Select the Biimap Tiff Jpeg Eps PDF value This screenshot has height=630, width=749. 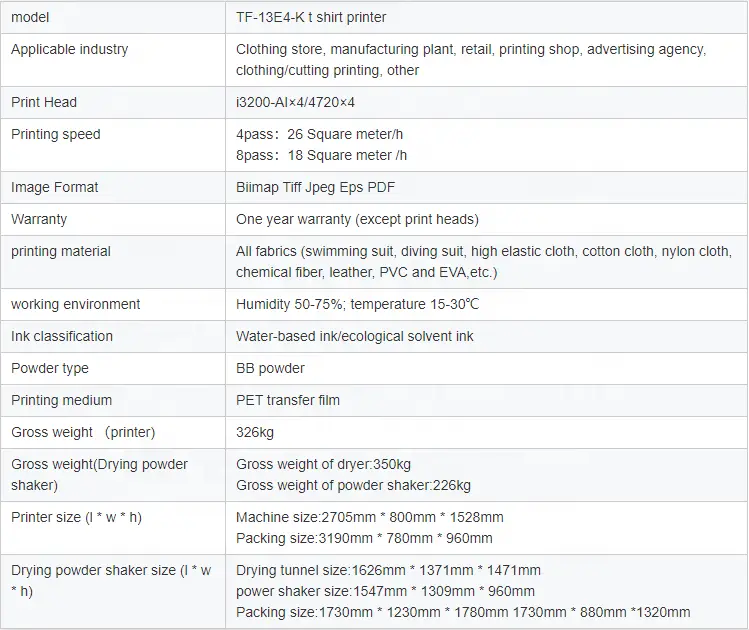[315, 187]
